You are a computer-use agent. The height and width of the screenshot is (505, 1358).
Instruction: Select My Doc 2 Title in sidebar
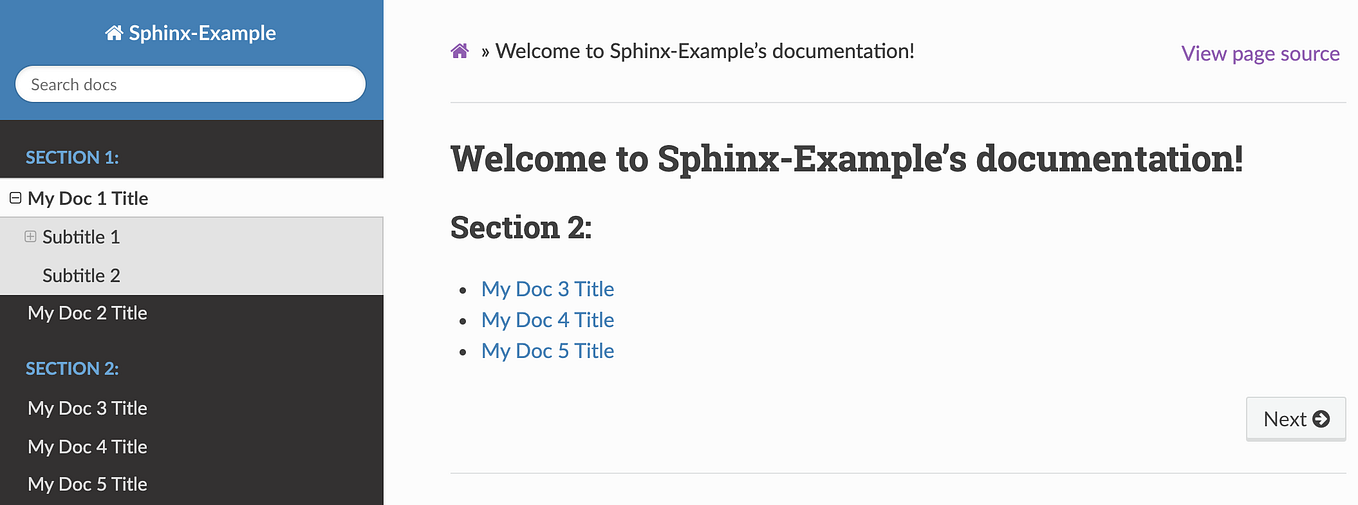[x=88, y=313]
